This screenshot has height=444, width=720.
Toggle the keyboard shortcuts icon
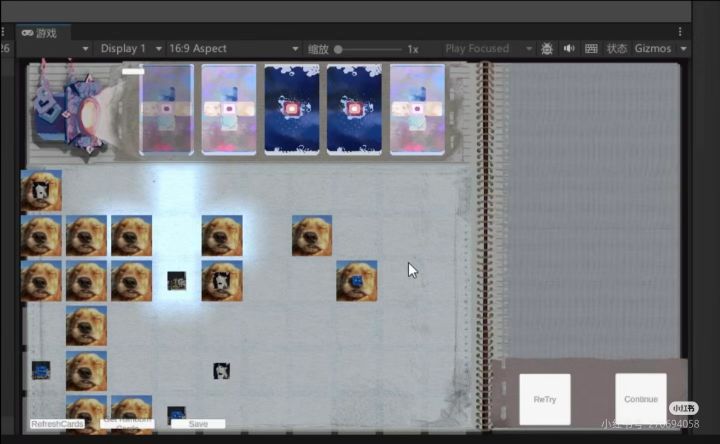pos(591,48)
